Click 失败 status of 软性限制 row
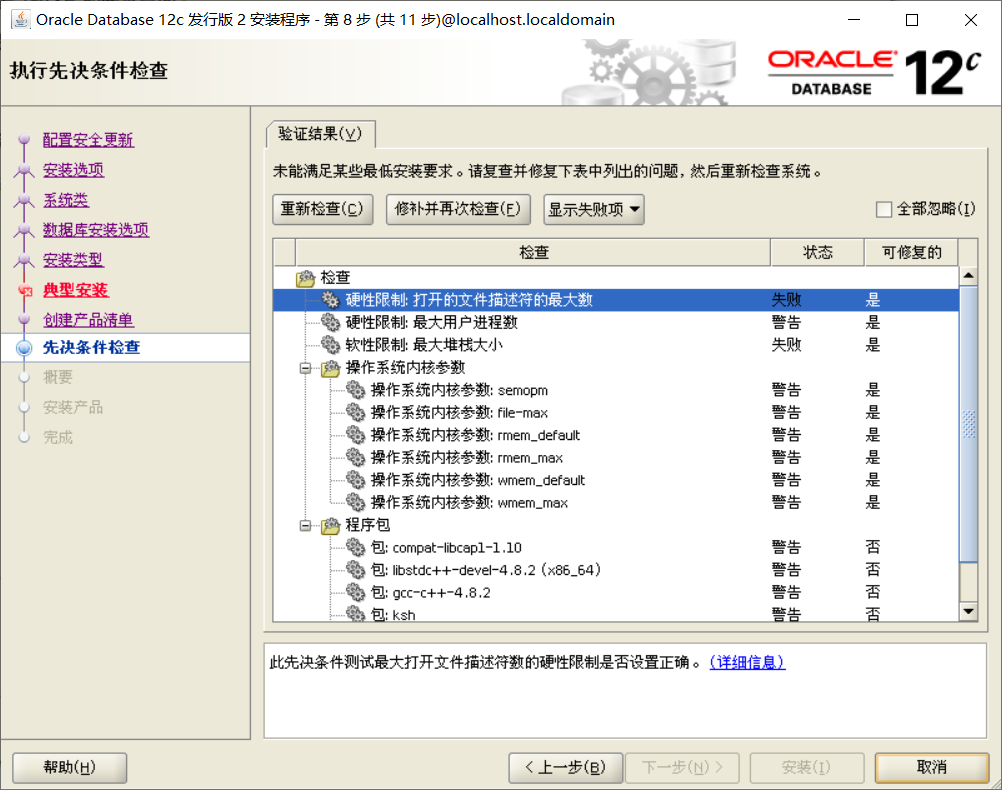The image size is (1002, 790). coord(786,345)
